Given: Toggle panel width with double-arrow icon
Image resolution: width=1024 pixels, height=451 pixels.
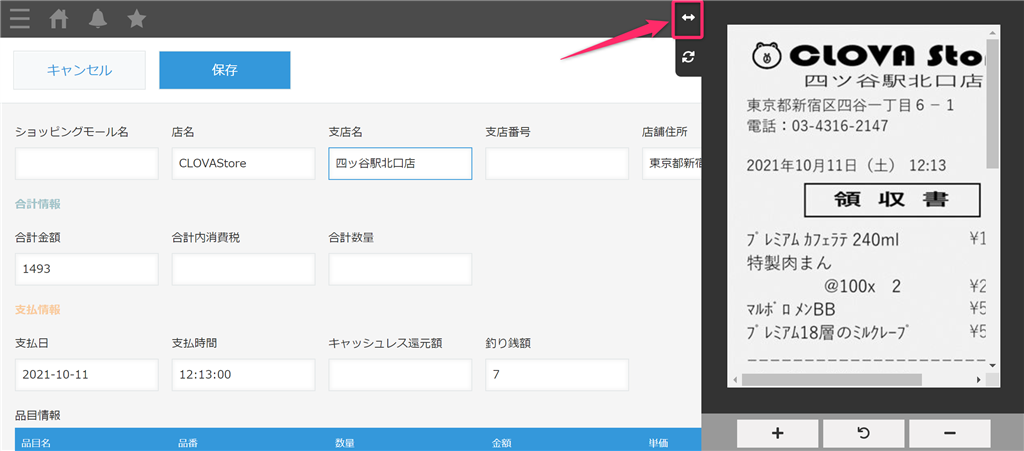Looking at the screenshot, I should 688,18.
